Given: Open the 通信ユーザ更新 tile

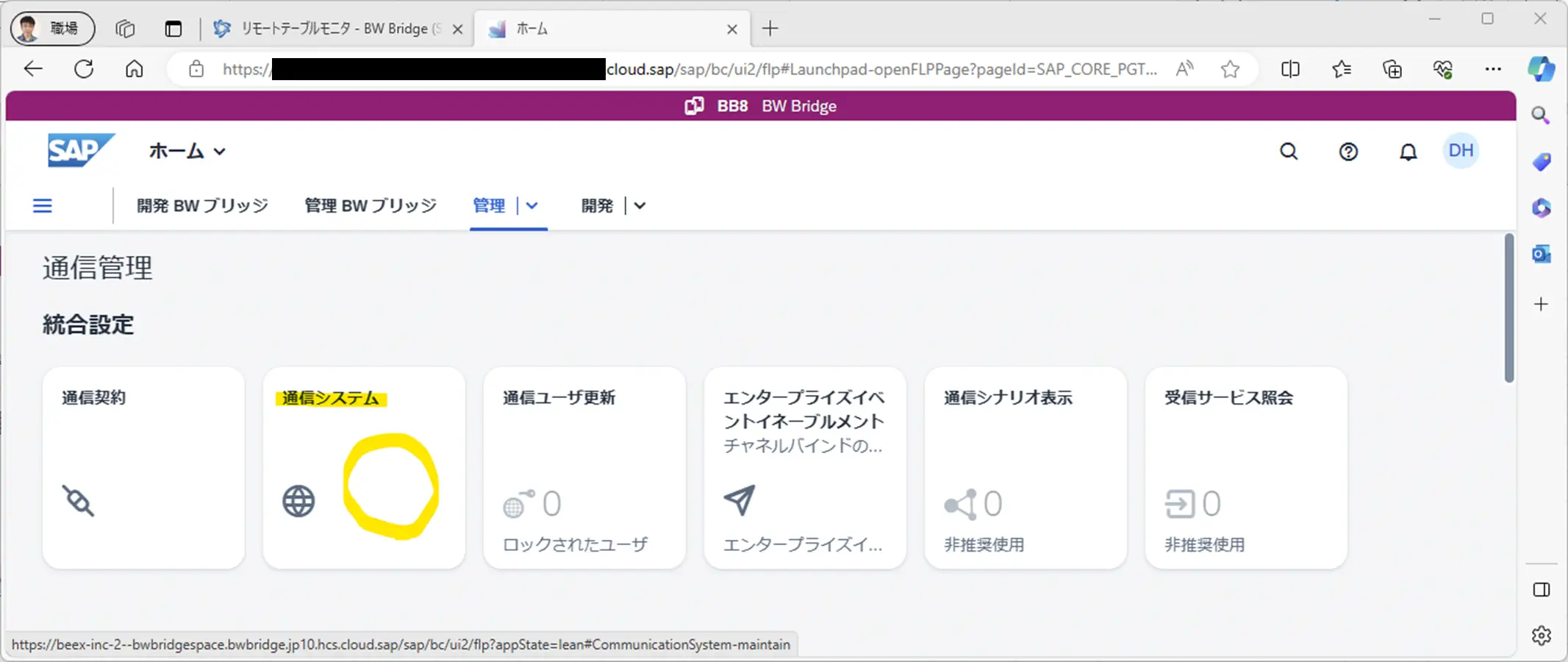Looking at the screenshot, I should [584, 468].
